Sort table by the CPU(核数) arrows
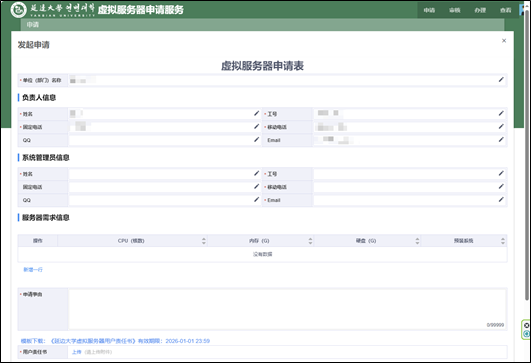The width and height of the screenshot is (531, 363). [204, 241]
